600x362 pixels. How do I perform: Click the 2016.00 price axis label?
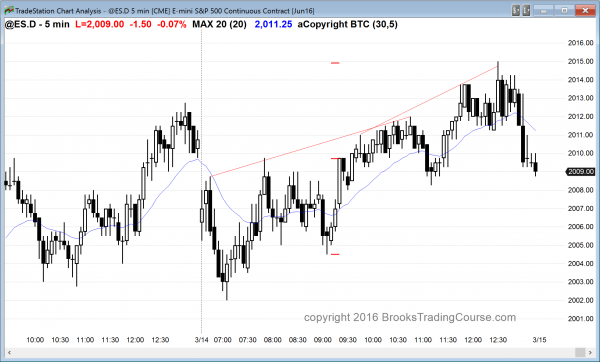[580, 43]
